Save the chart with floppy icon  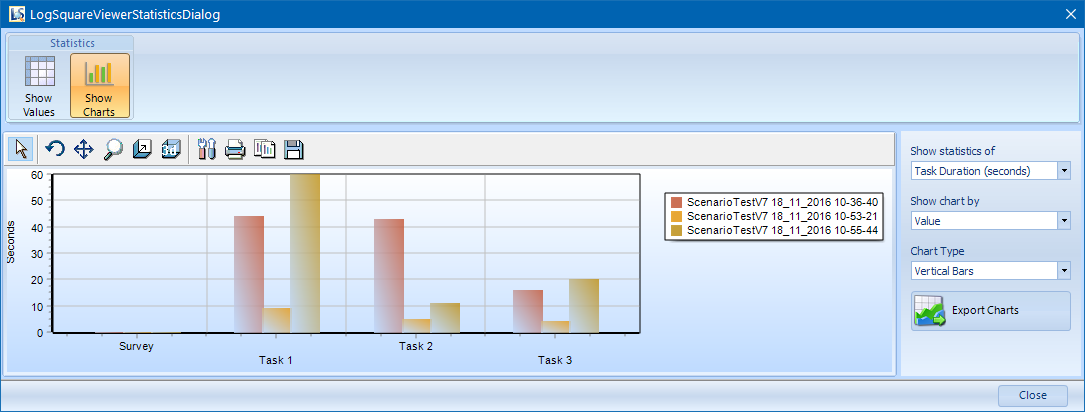click(293, 150)
